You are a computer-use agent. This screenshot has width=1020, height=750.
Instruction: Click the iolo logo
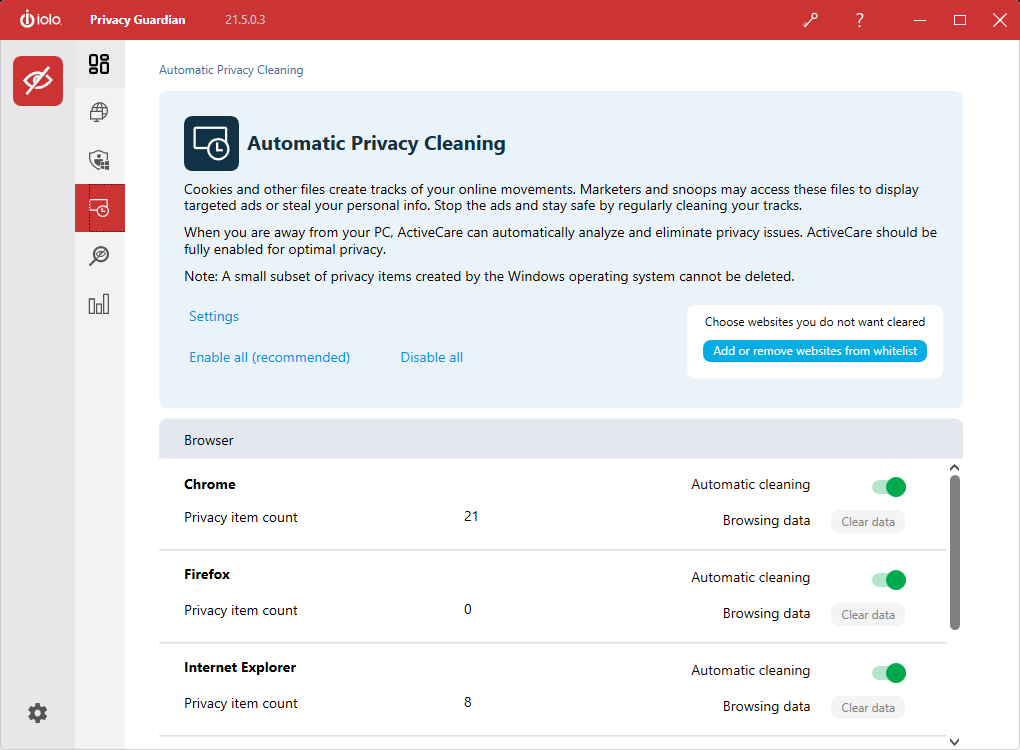pyautogui.click(x=40, y=20)
